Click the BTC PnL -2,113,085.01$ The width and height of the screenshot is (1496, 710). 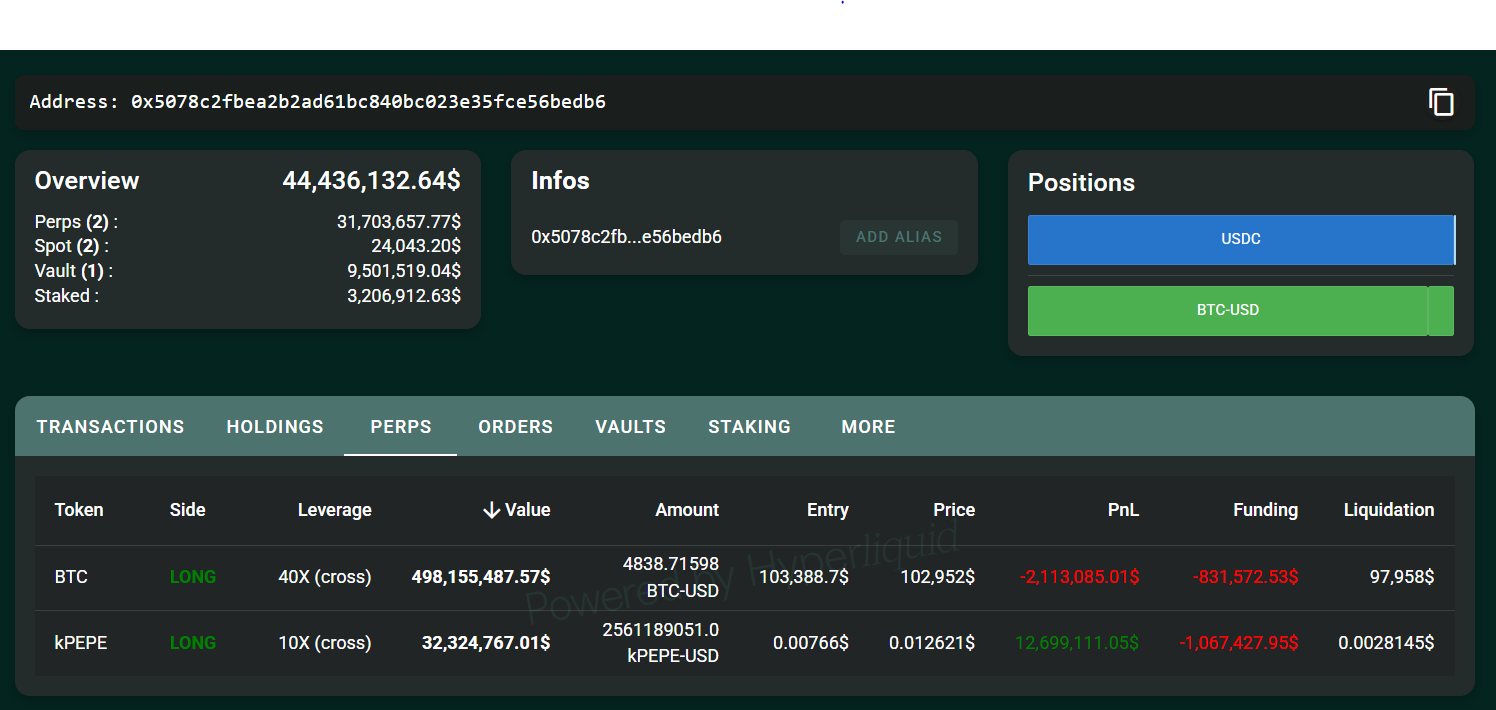pyautogui.click(x=1080, y=577)
